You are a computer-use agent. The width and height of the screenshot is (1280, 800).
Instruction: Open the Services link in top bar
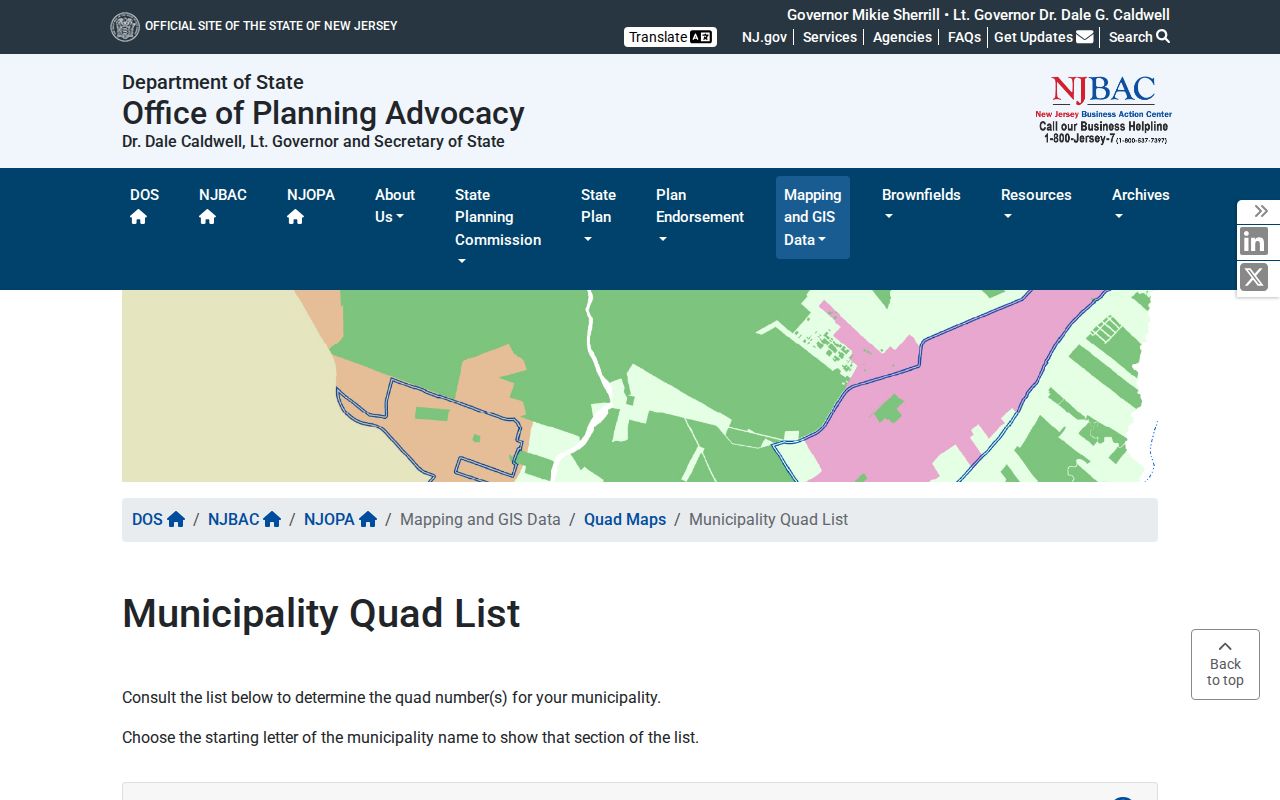(x=830, y=37)
